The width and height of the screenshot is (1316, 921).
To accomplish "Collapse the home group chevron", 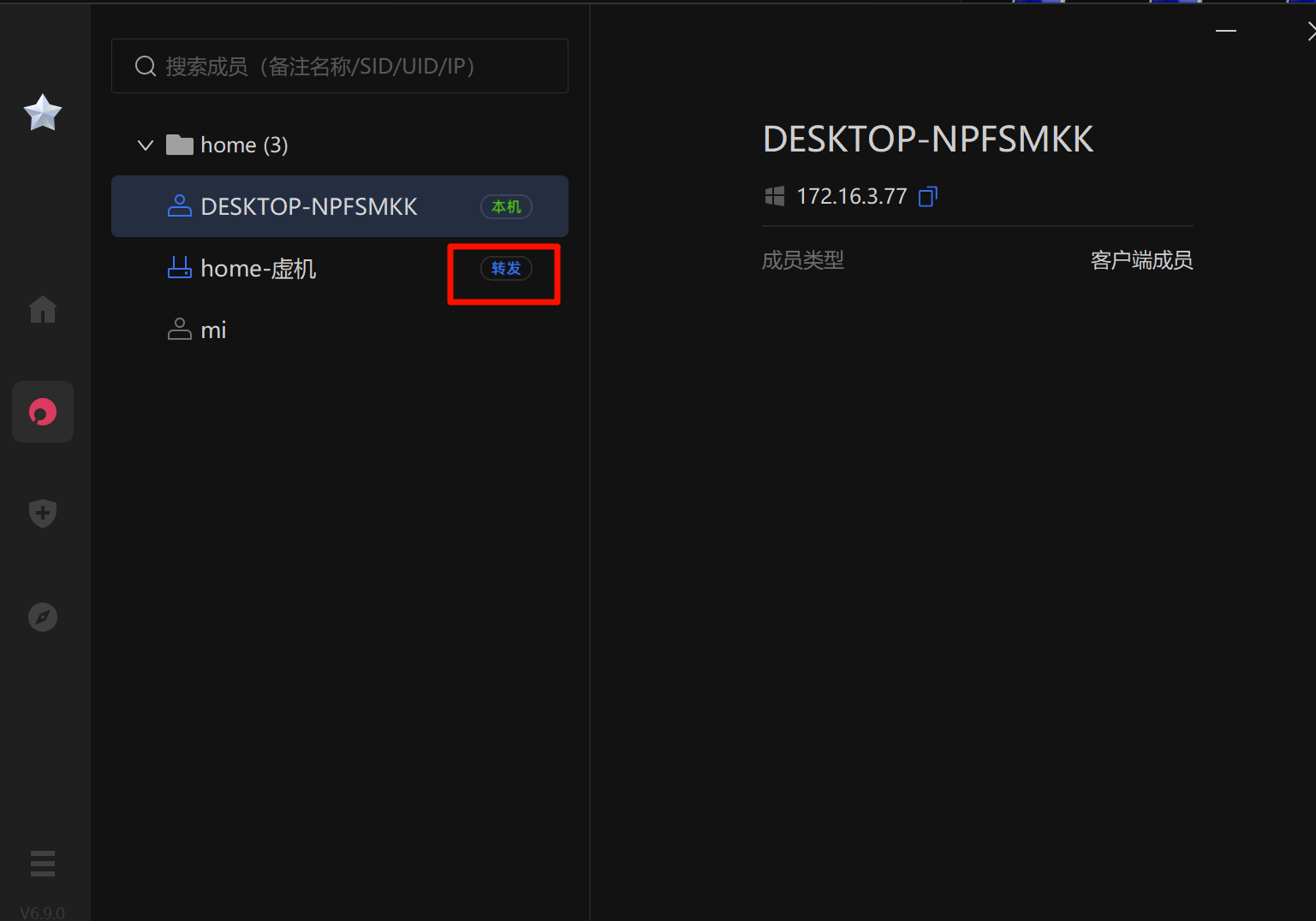I will 146,146.
